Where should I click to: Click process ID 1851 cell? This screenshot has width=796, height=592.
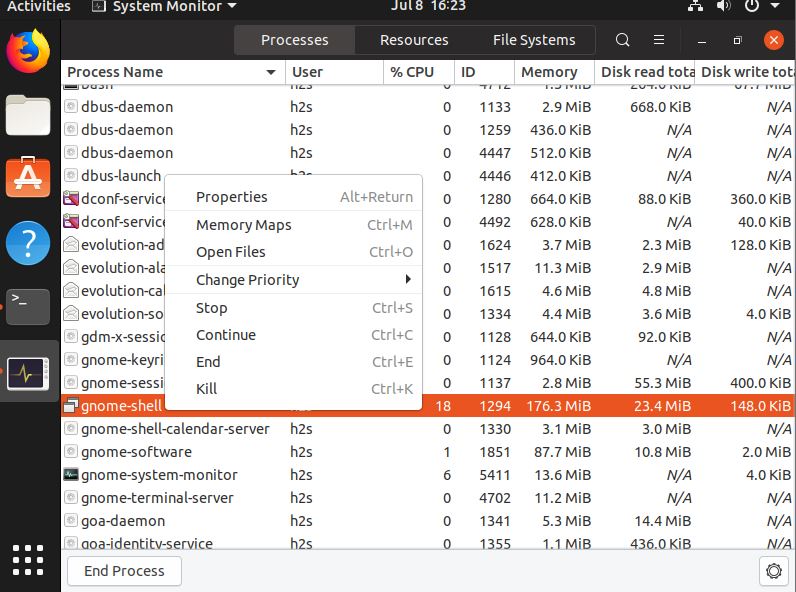click(495, 452)
